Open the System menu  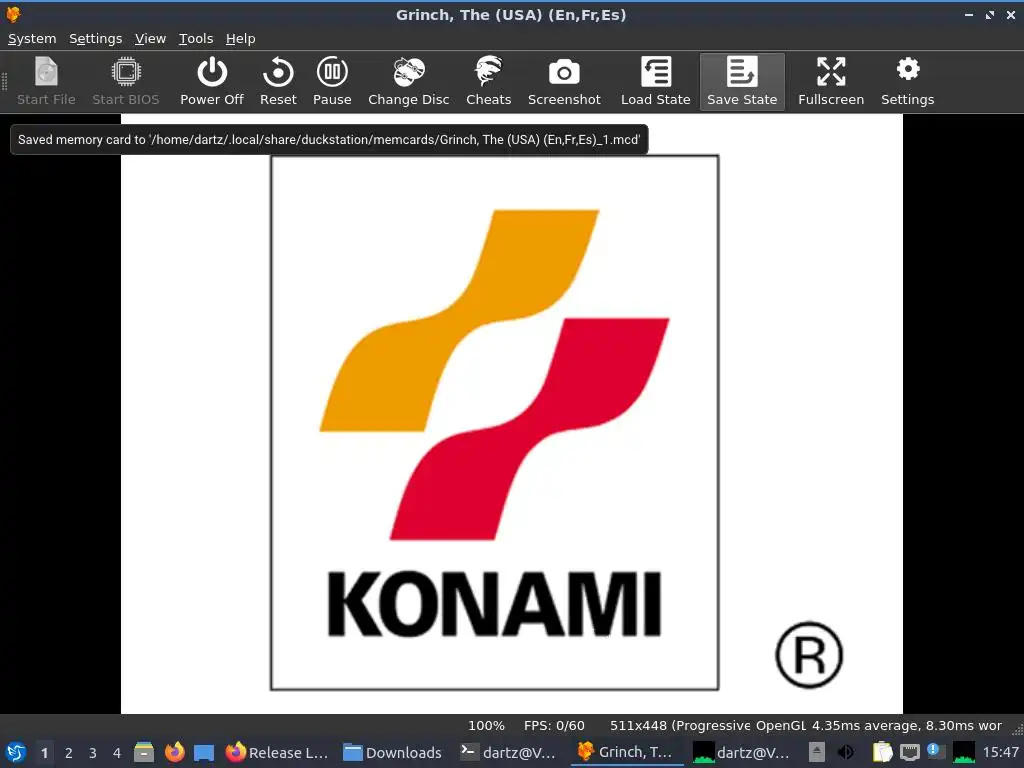point(32,39)
